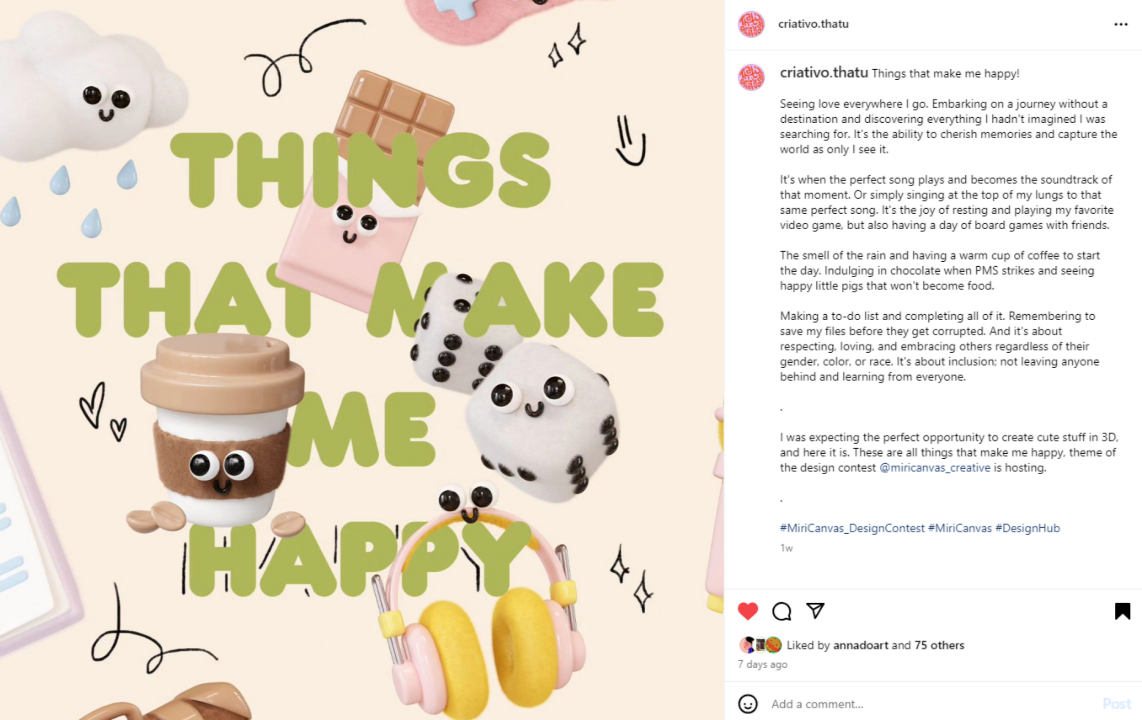Open the #DesignHub hashtag
Screen dimensions: 1142x720
pos(1027,528)
